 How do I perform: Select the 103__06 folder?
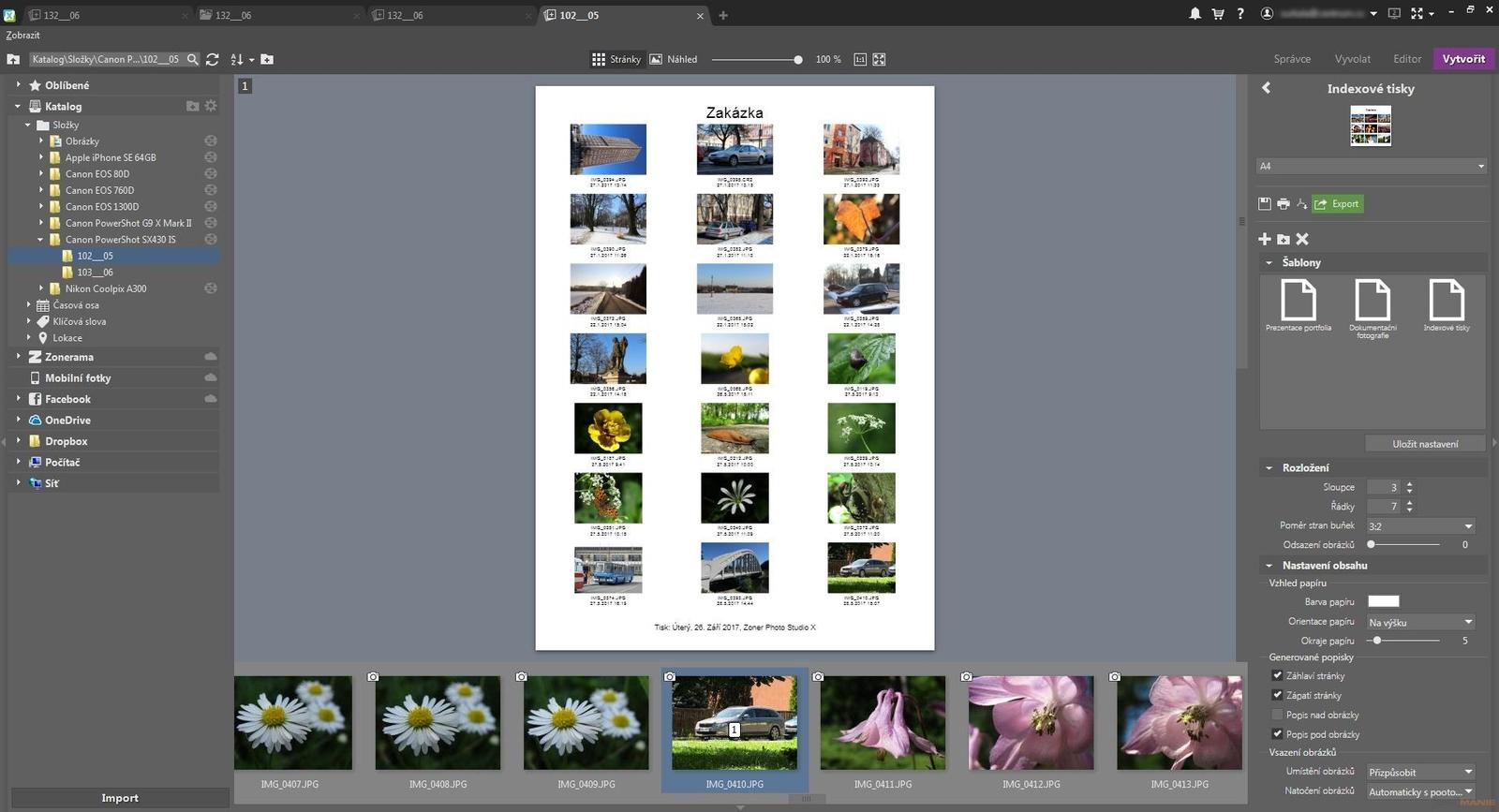click(x=95, y=272)
